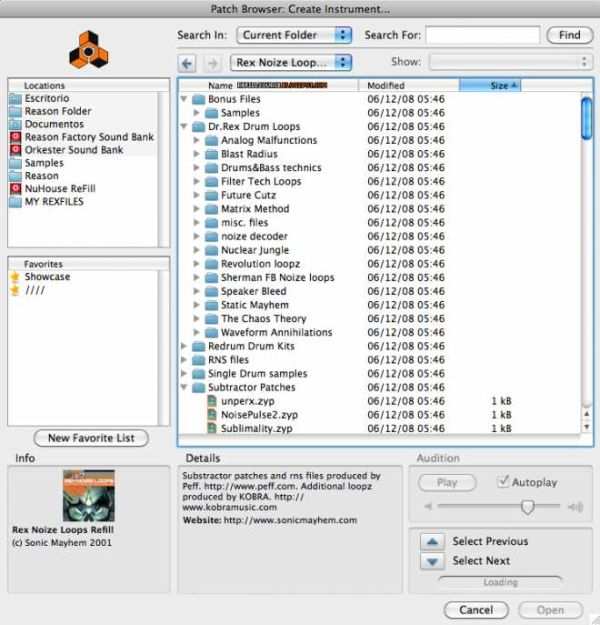The height and width of the screenshot is (625, 600).
Task: Click the back arrow navigation button
Action: point(187,63)
